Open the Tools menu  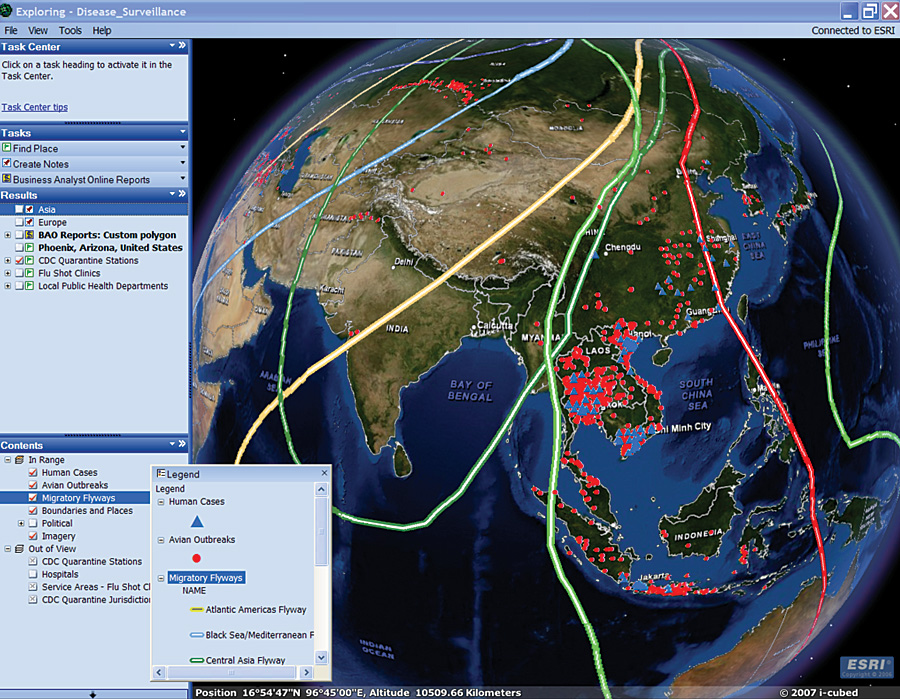point(70,30)
